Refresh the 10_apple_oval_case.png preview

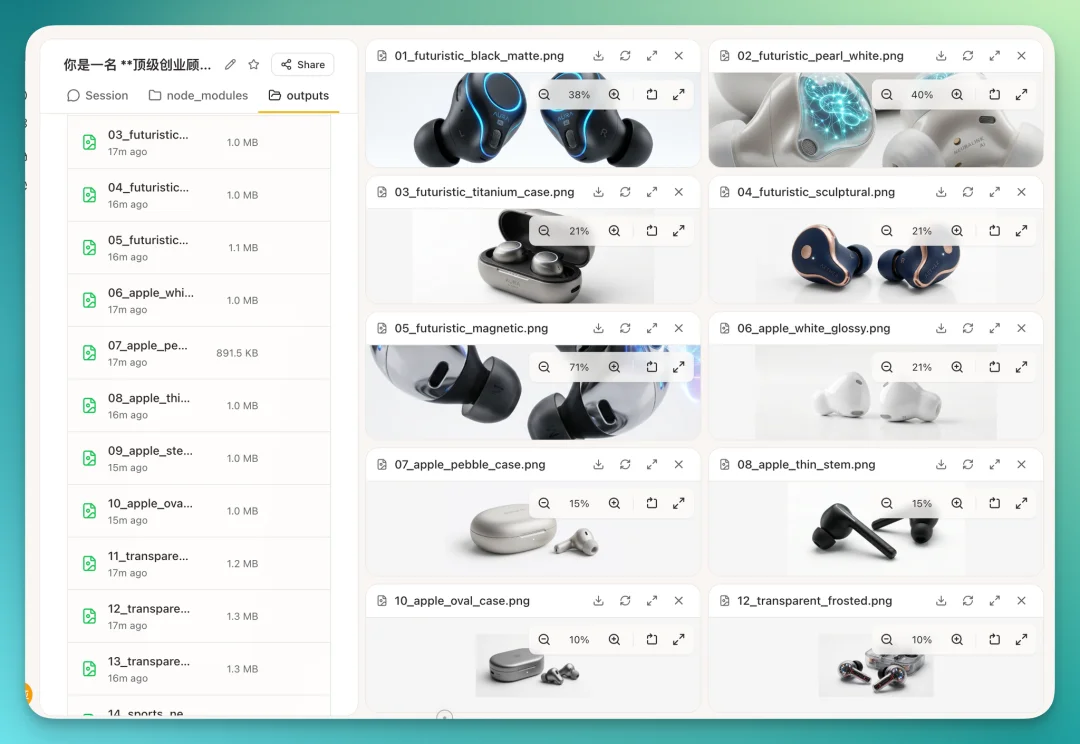626,601
